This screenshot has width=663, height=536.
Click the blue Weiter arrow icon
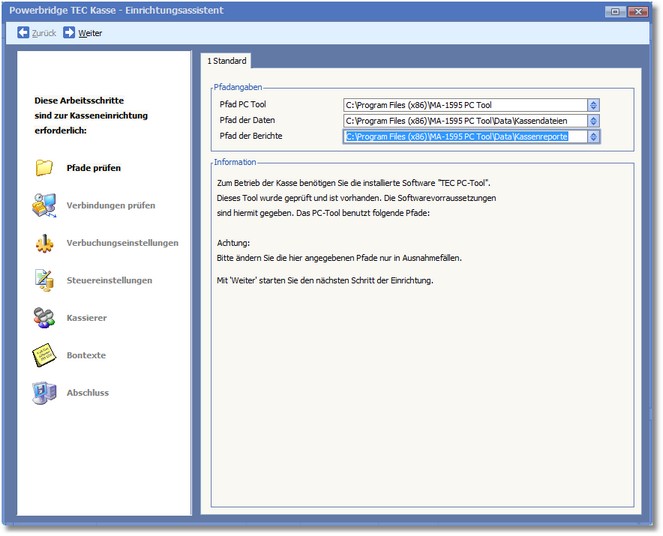pos(69,33)
